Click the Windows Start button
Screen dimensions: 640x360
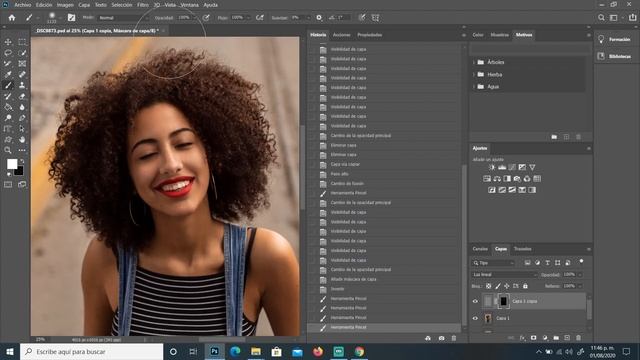tap(10, 351)
